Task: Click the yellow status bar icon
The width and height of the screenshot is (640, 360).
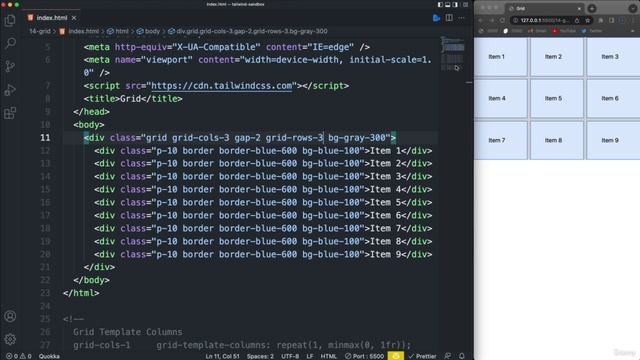Action: pos(396,356)
